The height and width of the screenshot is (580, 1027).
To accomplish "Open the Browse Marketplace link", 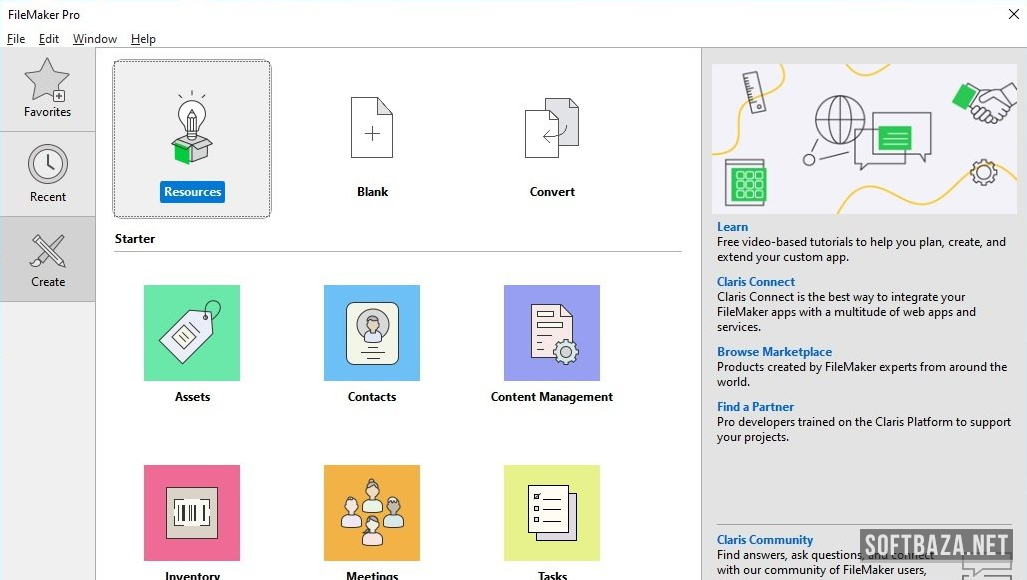I will click(x=774, y=352).
